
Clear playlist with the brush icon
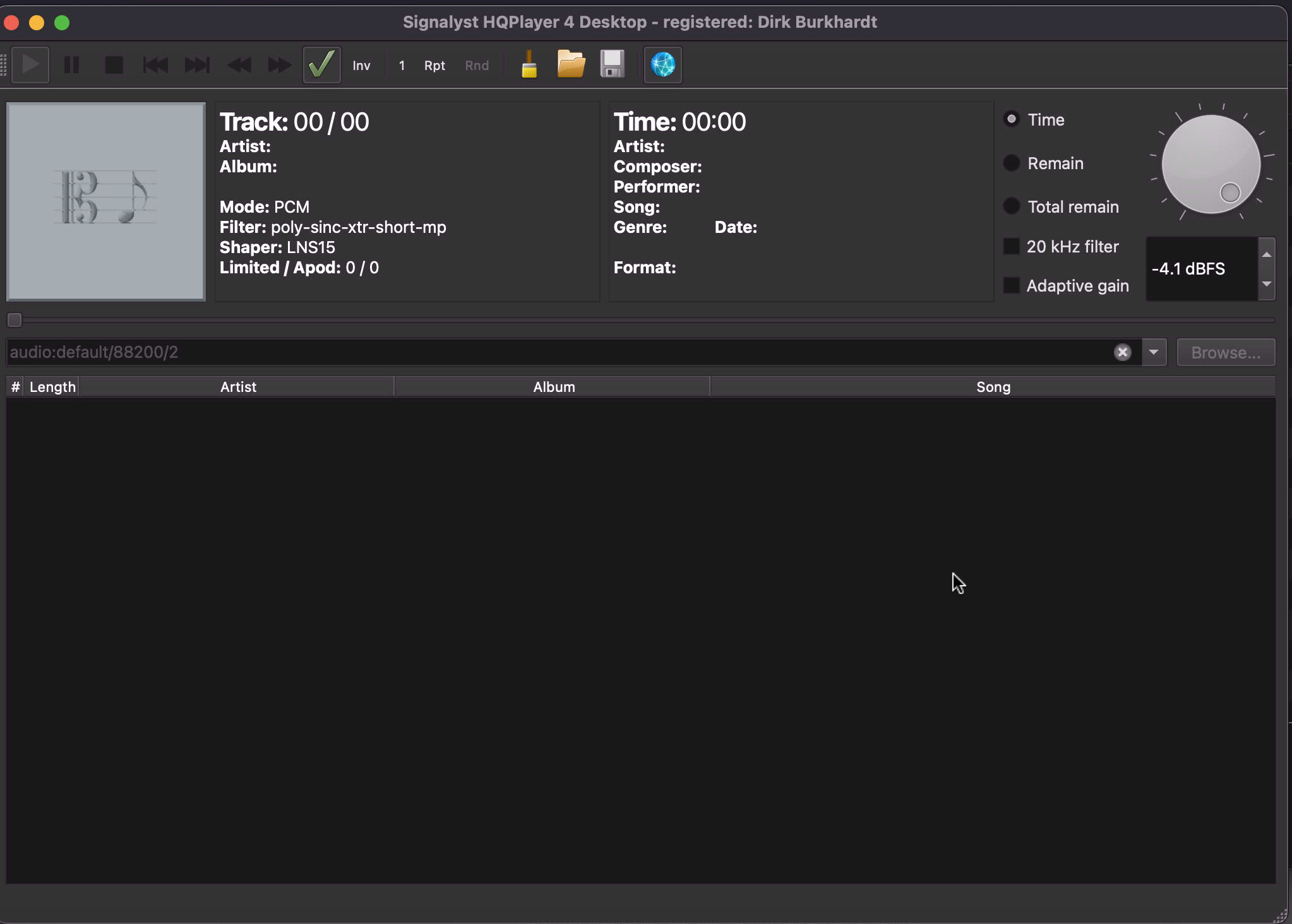coord(529,64)
